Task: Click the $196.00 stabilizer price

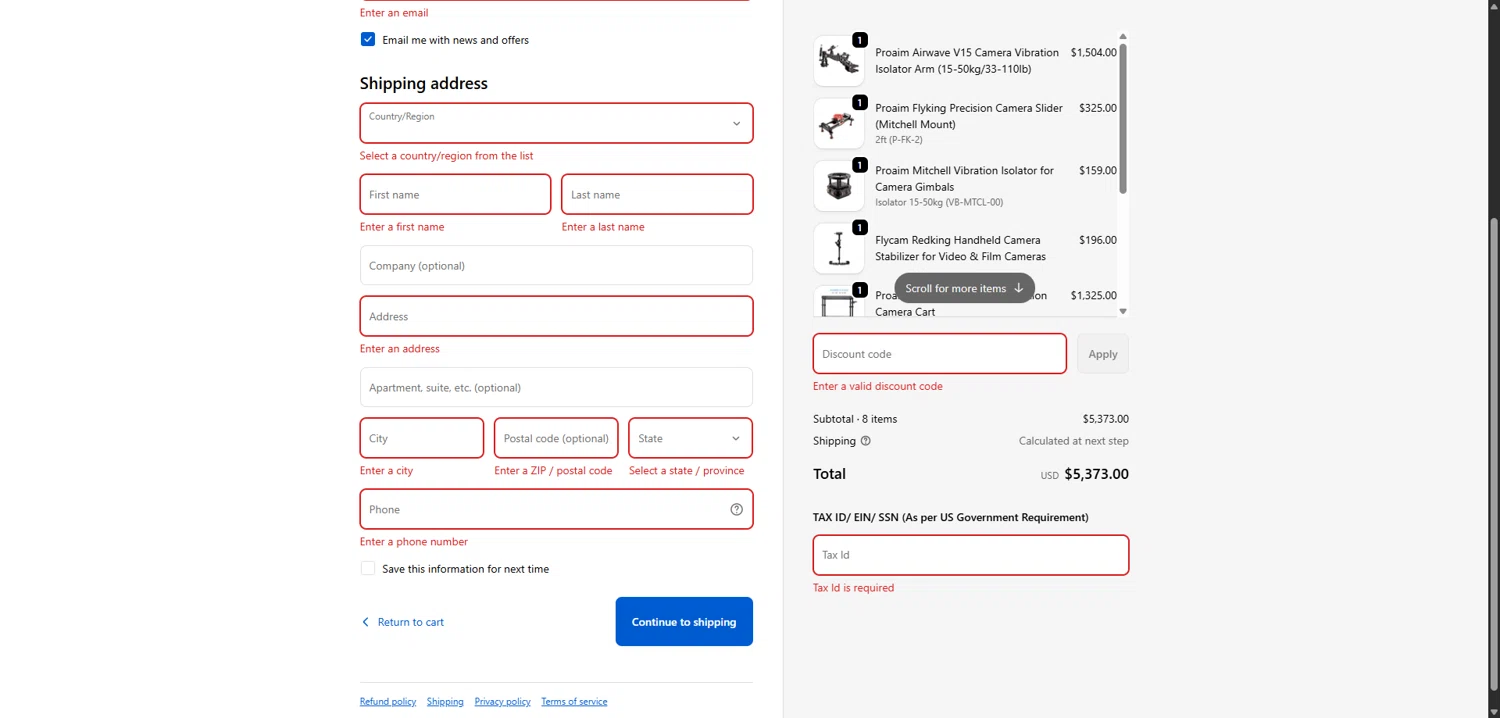Action: [1098, 240]
